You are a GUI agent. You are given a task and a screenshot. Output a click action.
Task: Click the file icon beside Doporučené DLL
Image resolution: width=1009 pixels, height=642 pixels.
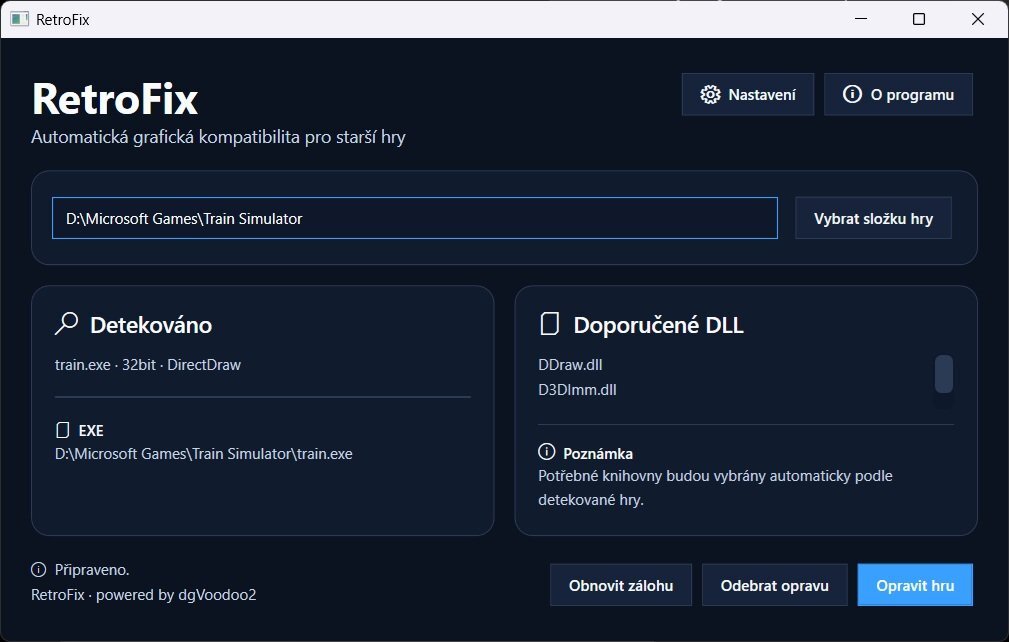tap(550, 324)
